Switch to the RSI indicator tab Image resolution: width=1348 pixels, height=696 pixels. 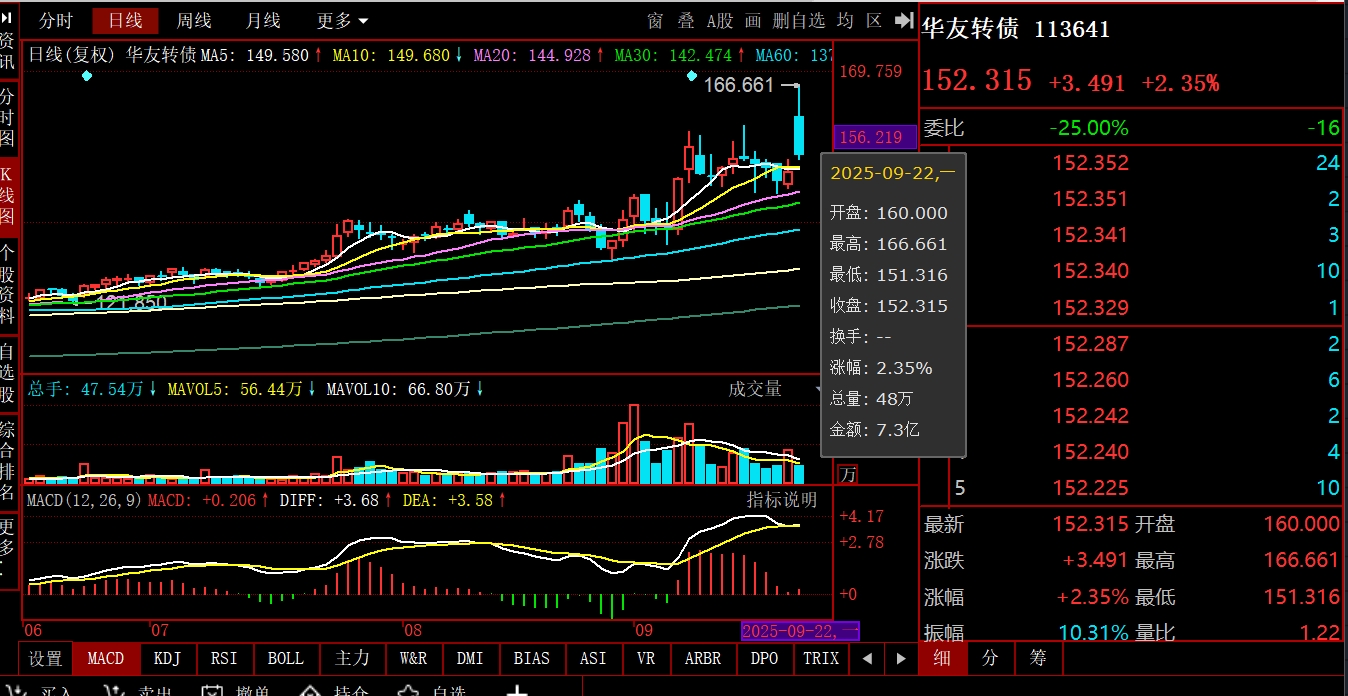click(x=224, y=658)
